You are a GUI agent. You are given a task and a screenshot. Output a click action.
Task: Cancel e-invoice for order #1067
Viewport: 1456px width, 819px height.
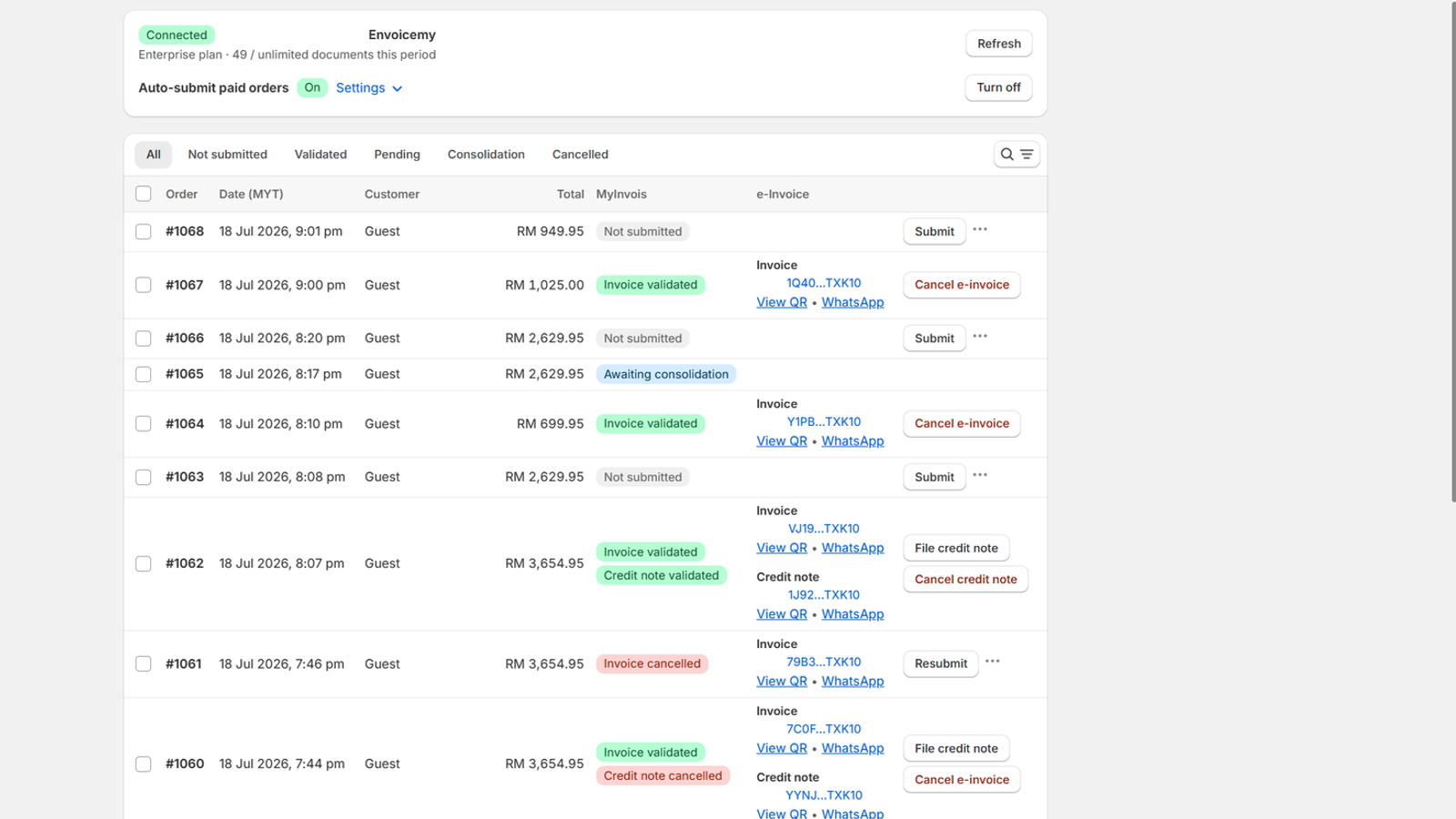(962, 285)
